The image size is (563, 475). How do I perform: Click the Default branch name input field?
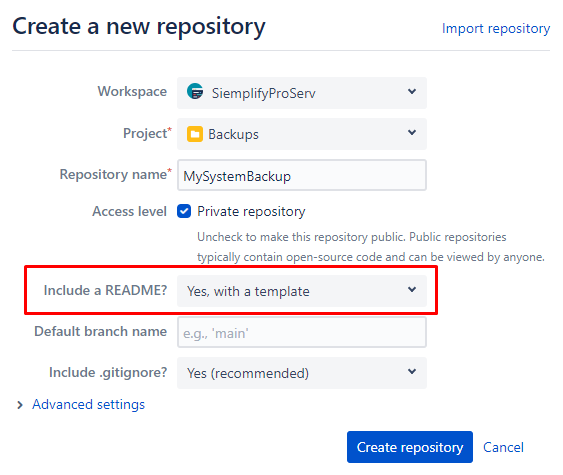pos(302,332)
